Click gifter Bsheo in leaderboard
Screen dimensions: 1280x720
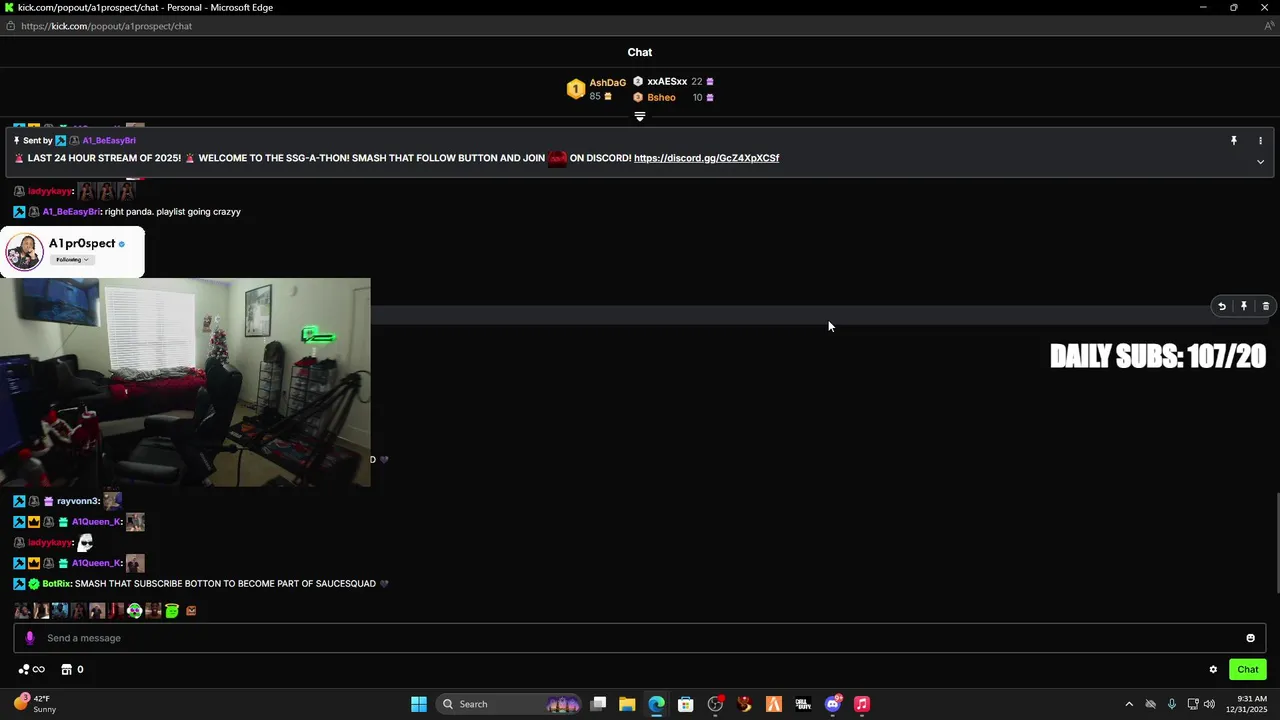pos(661,98)
